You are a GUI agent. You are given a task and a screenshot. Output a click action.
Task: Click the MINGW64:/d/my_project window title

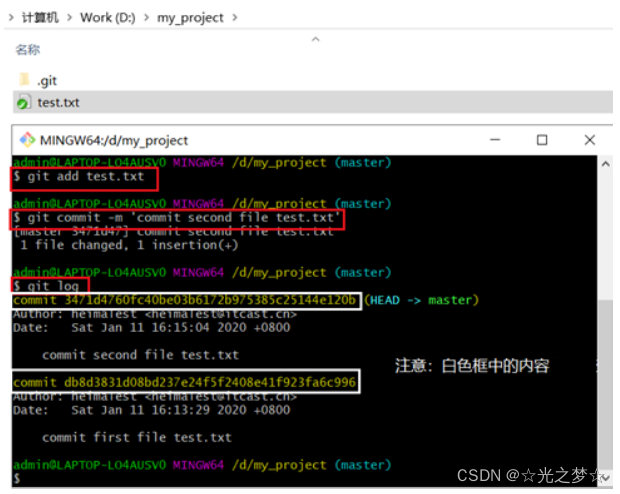click(114, 140)
